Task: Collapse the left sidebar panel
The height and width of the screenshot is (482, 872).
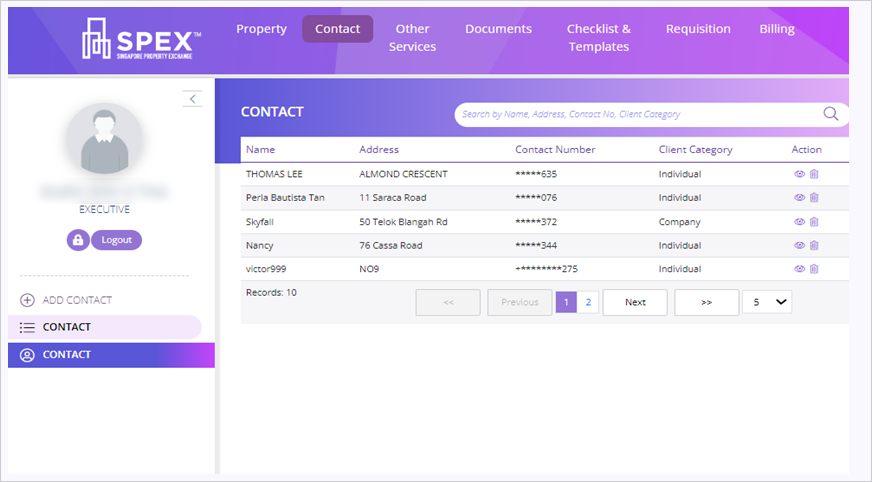Action: 192,98
